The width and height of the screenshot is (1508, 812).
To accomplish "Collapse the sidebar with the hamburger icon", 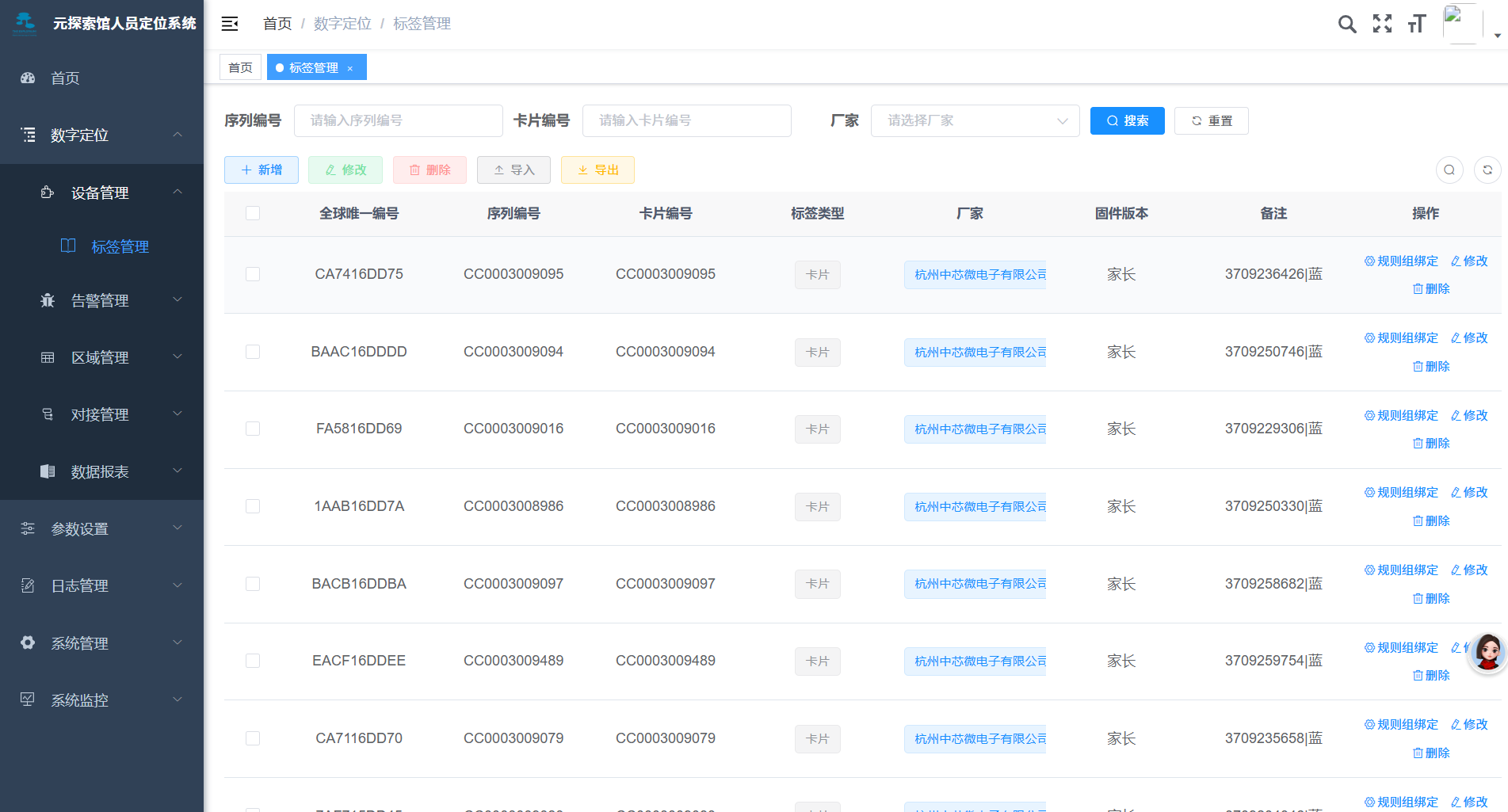I will [230, 24].
